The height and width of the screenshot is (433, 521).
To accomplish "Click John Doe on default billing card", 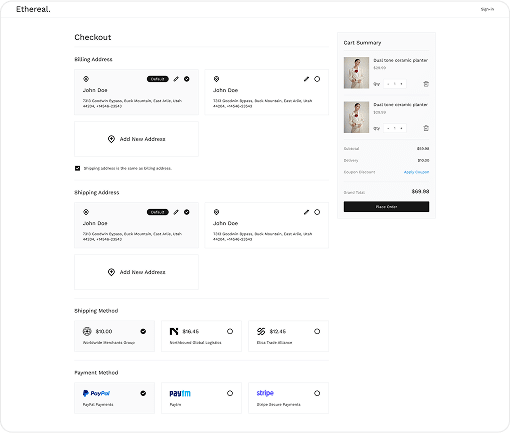I will pyautogui.click(x=95, y=90).
